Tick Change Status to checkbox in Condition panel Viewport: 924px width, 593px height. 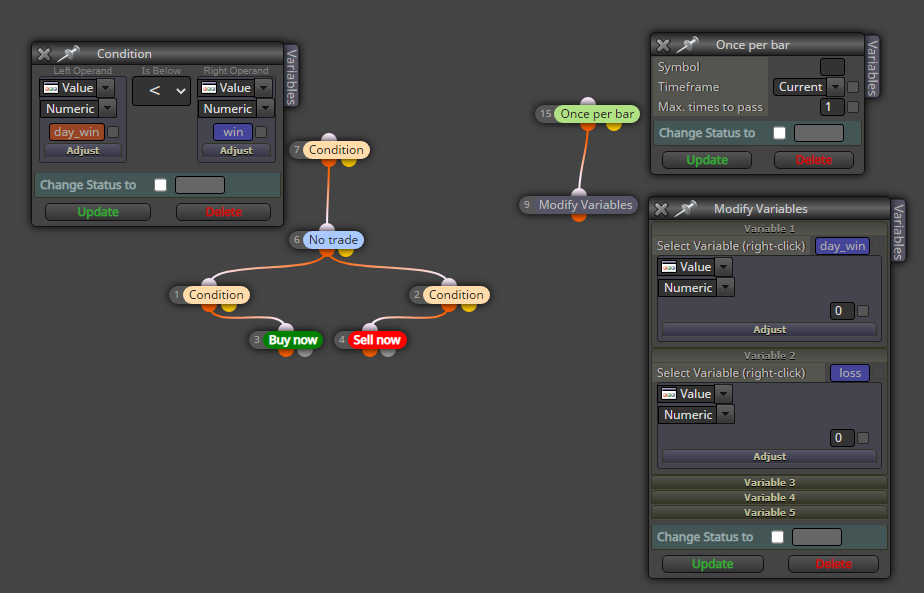160,185
